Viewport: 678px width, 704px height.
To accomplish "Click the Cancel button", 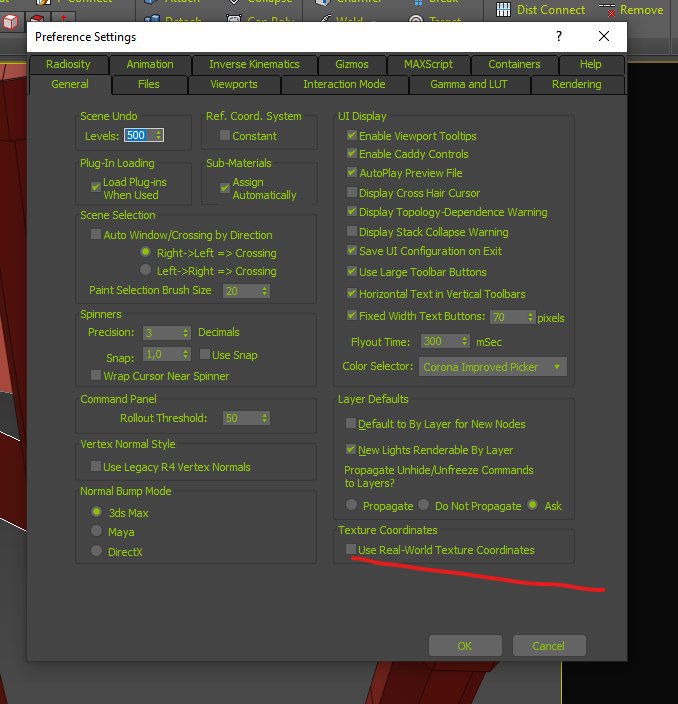I will pos(549,646).
